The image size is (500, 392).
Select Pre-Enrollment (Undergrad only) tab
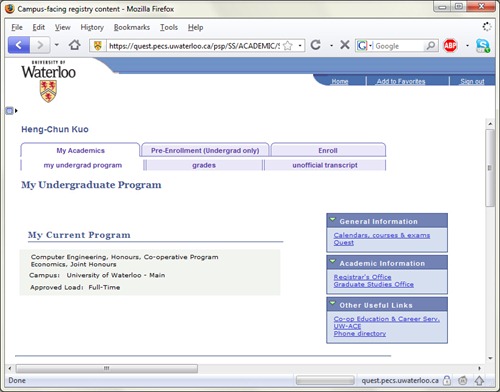coord(205,150)
